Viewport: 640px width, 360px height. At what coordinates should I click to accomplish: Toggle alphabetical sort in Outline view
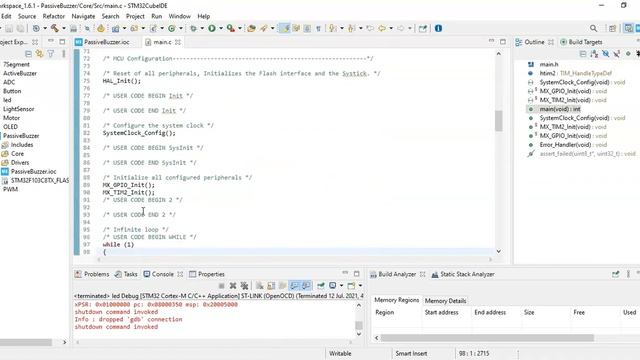[x=594, y=54]
